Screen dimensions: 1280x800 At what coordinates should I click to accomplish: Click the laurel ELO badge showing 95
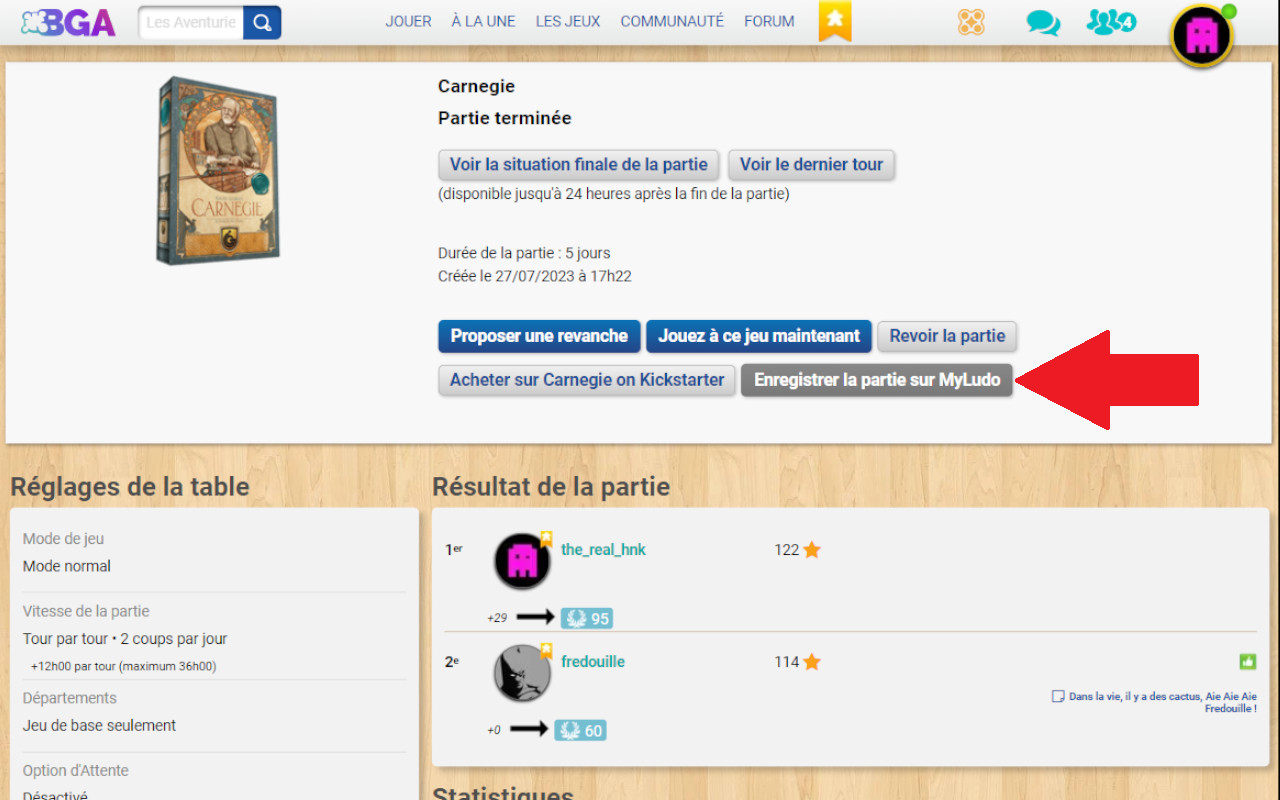586,618
